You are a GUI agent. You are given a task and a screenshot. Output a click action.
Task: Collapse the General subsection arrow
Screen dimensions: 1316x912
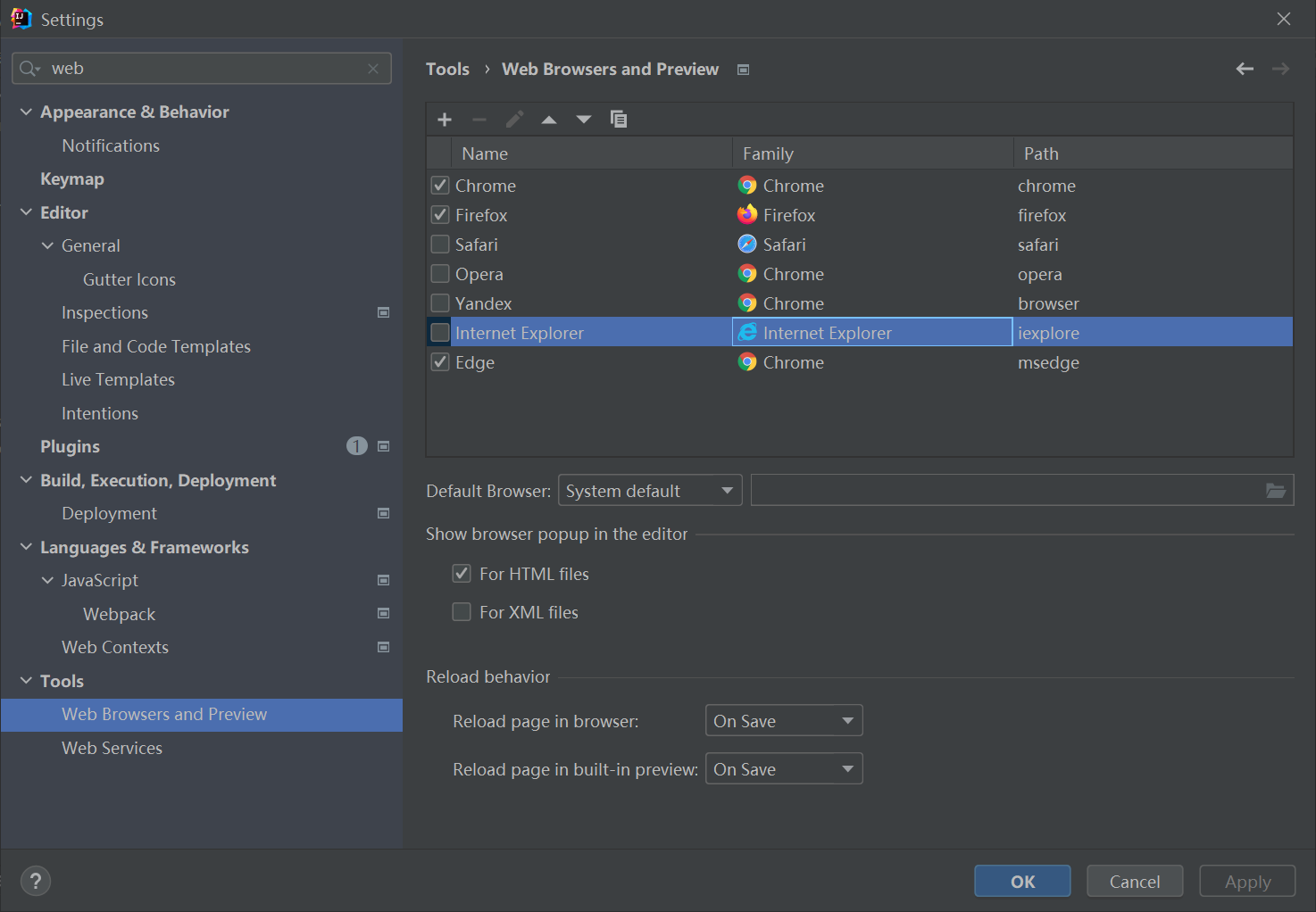tap(47, 245)
